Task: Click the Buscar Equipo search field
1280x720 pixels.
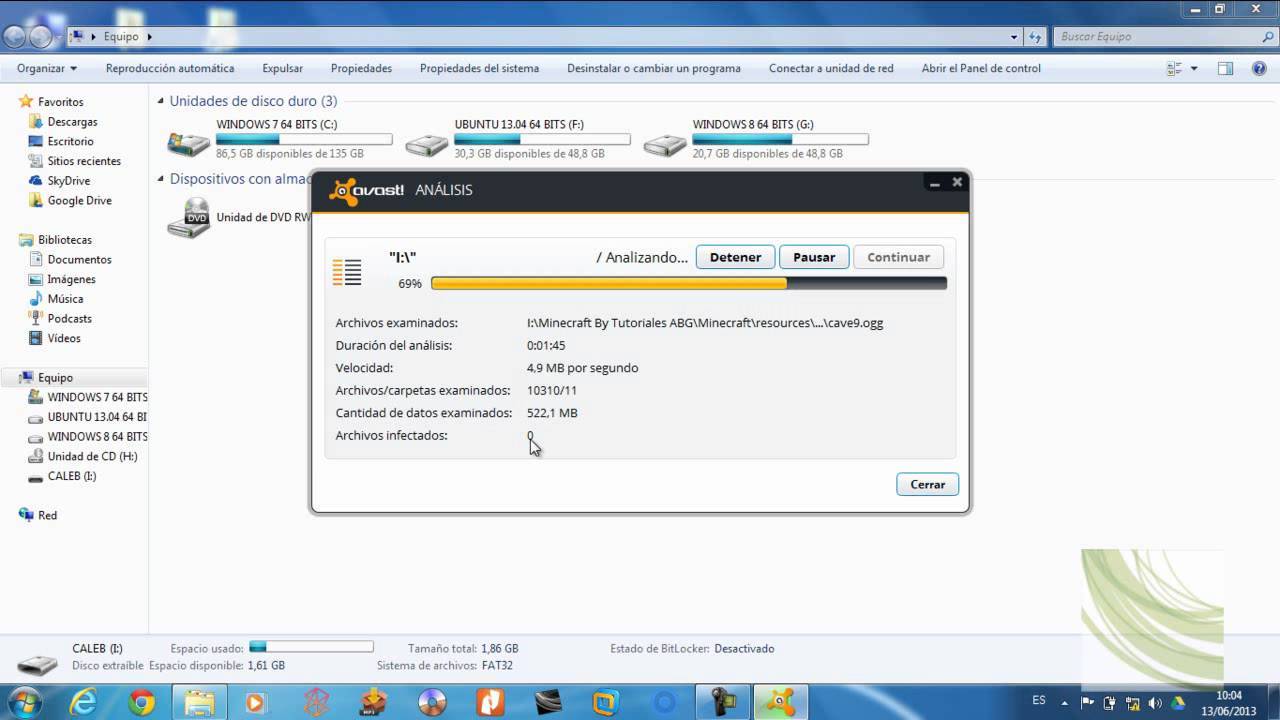Action: 1165,36
